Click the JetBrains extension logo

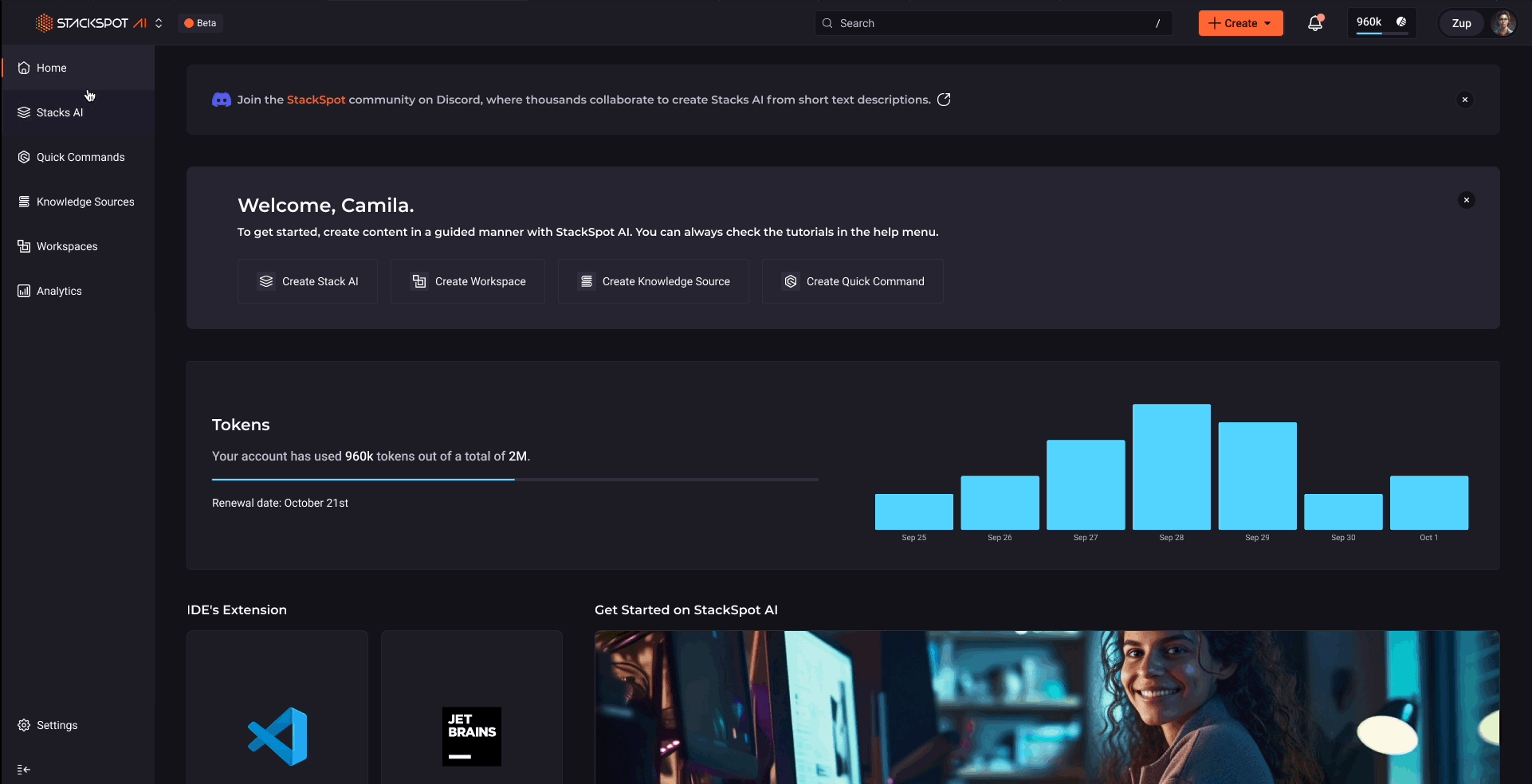[472, 736]
